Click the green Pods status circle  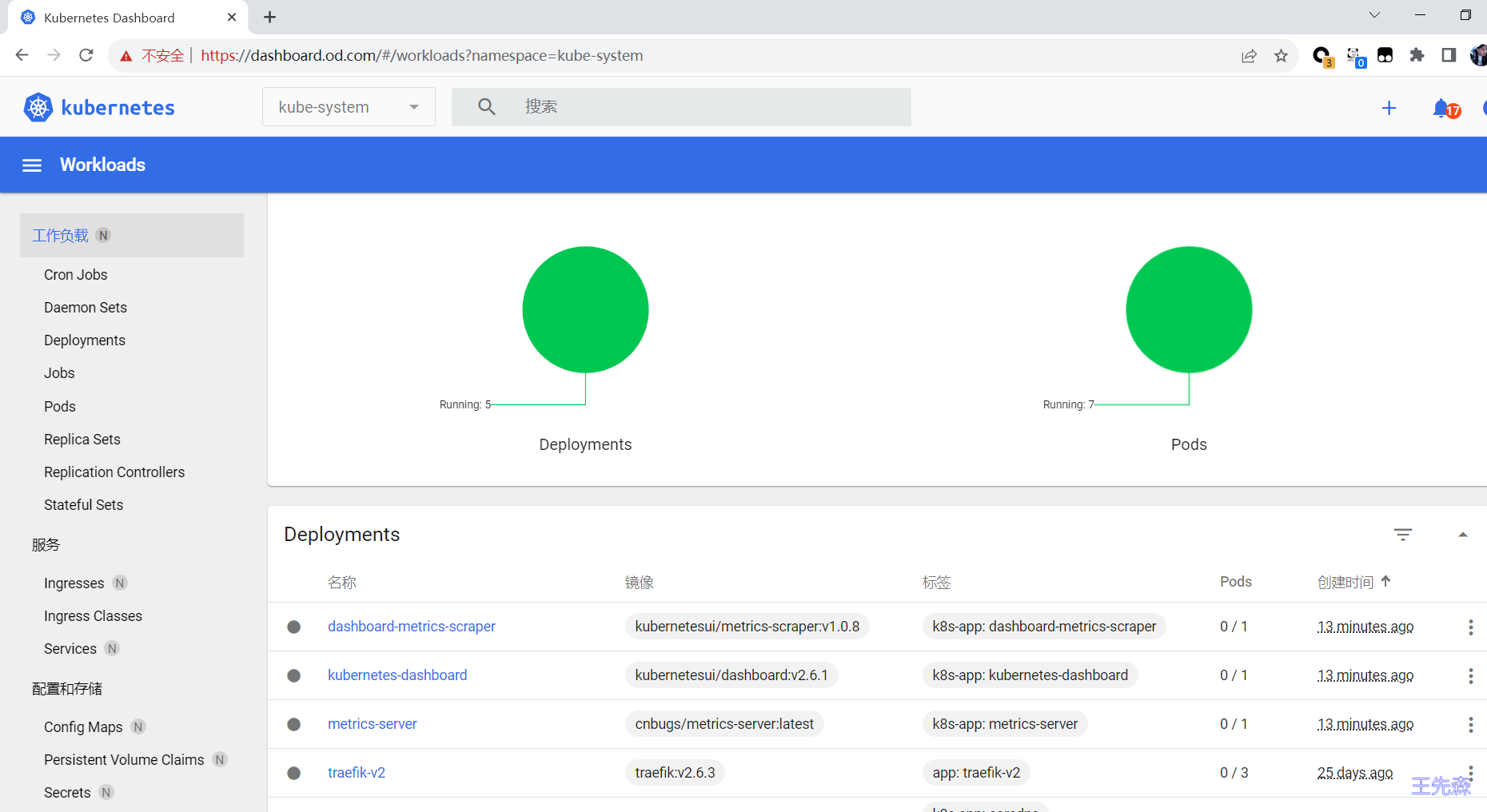(1189, 309)
